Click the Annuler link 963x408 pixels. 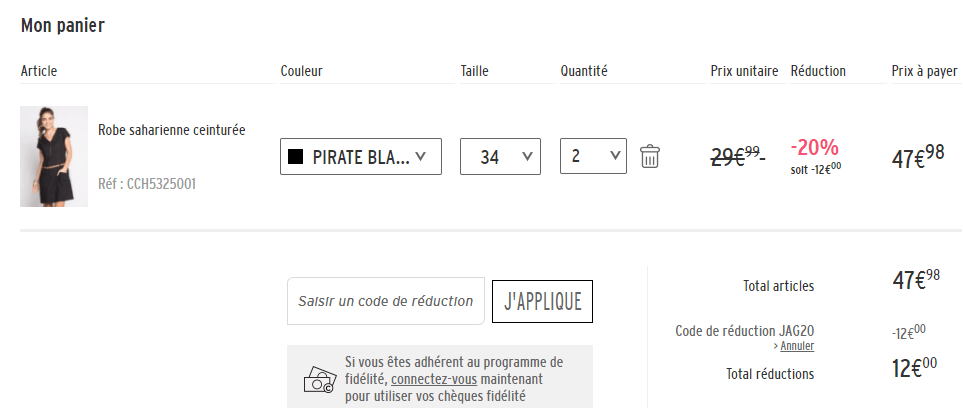pos(797,346)
